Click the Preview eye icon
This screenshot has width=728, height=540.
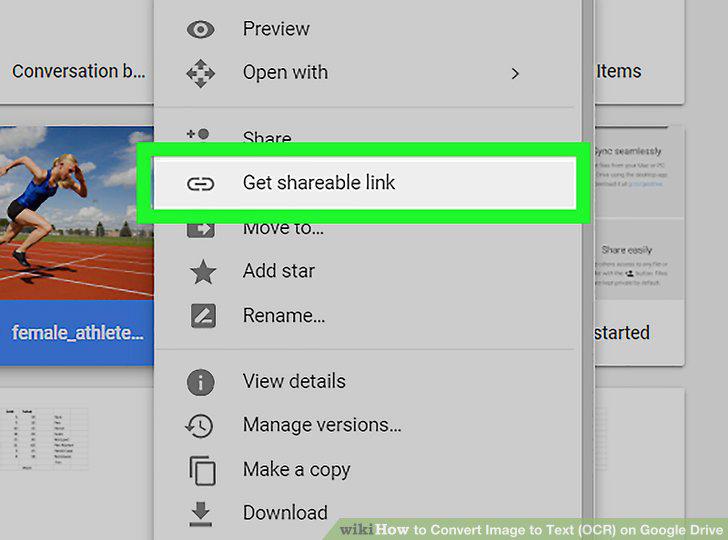(x=200, y=30)
